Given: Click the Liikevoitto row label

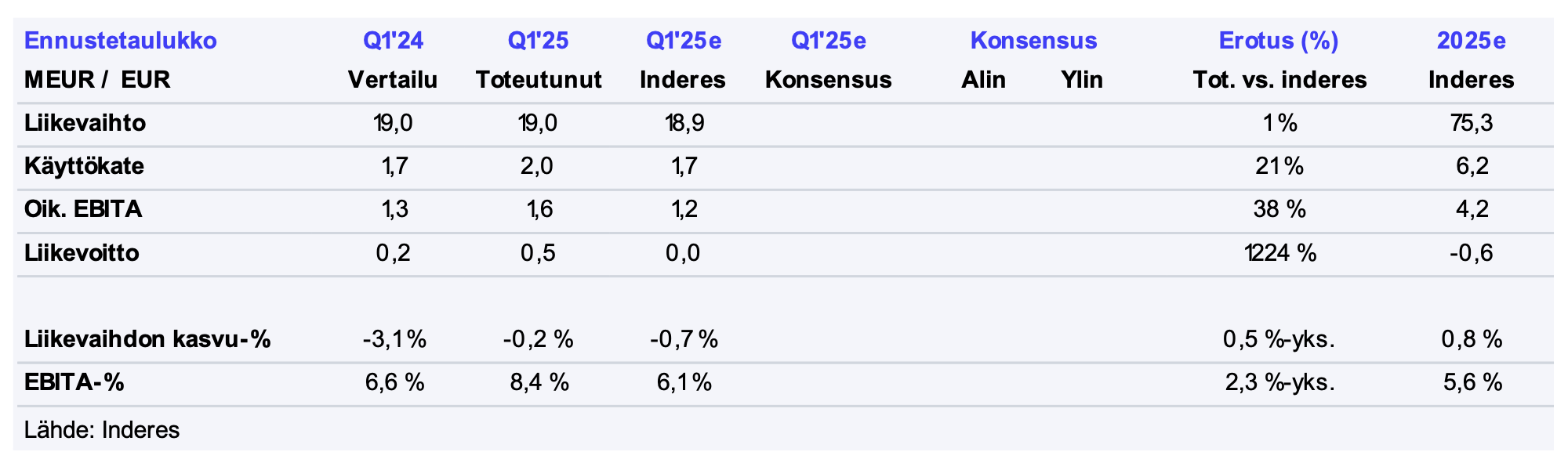Looking at the screenshot, I should (82, 253).
